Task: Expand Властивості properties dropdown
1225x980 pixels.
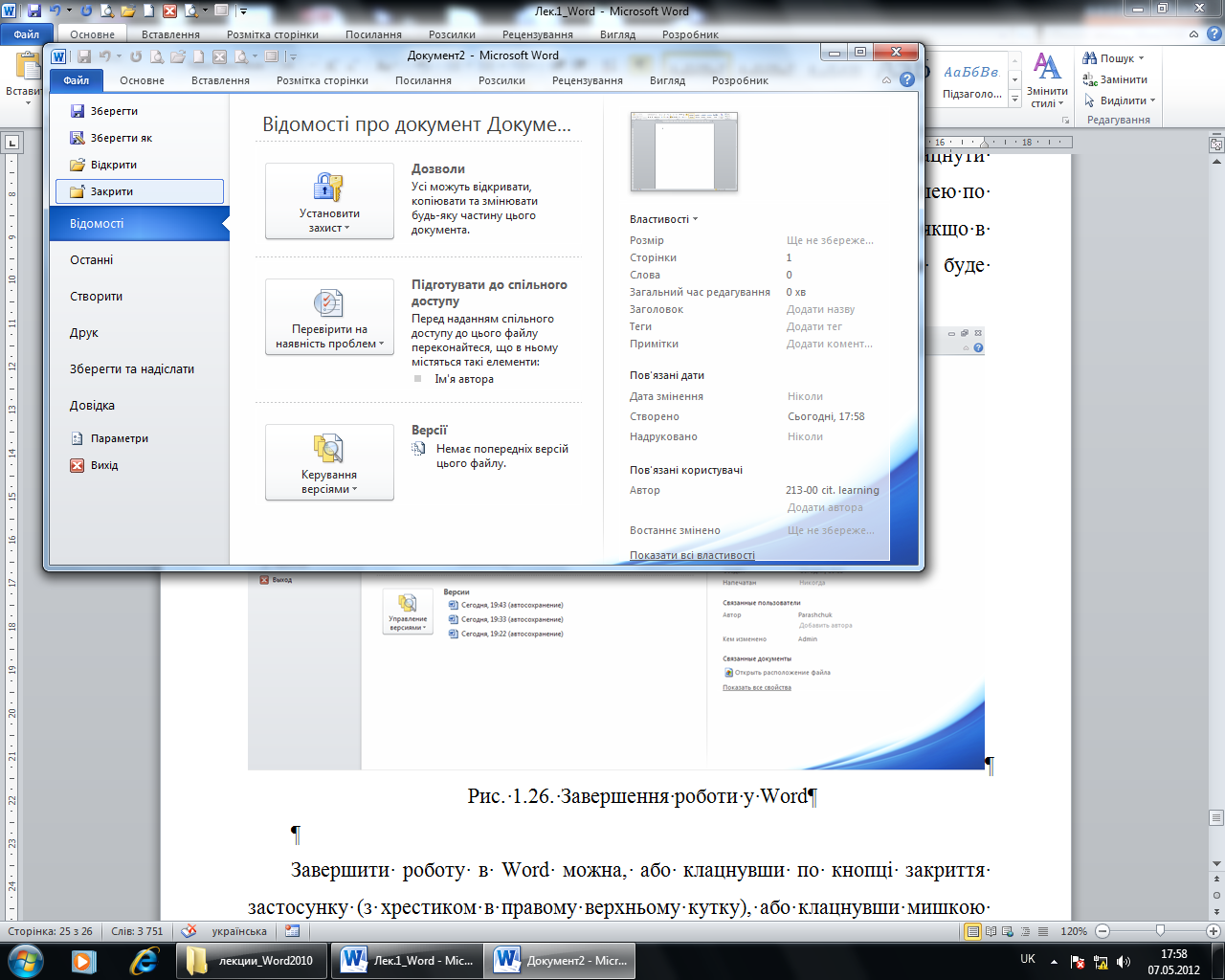Action: (x=664, y=219)
